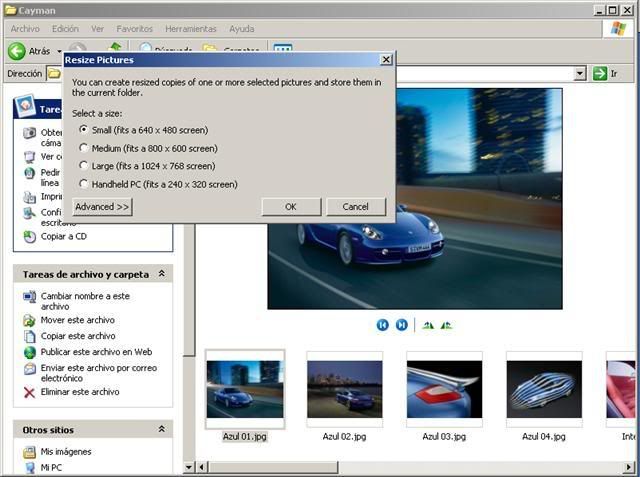Open the Archivo menu
The height and width of the screenshot is (477, 640).
(x=25, y=29)
